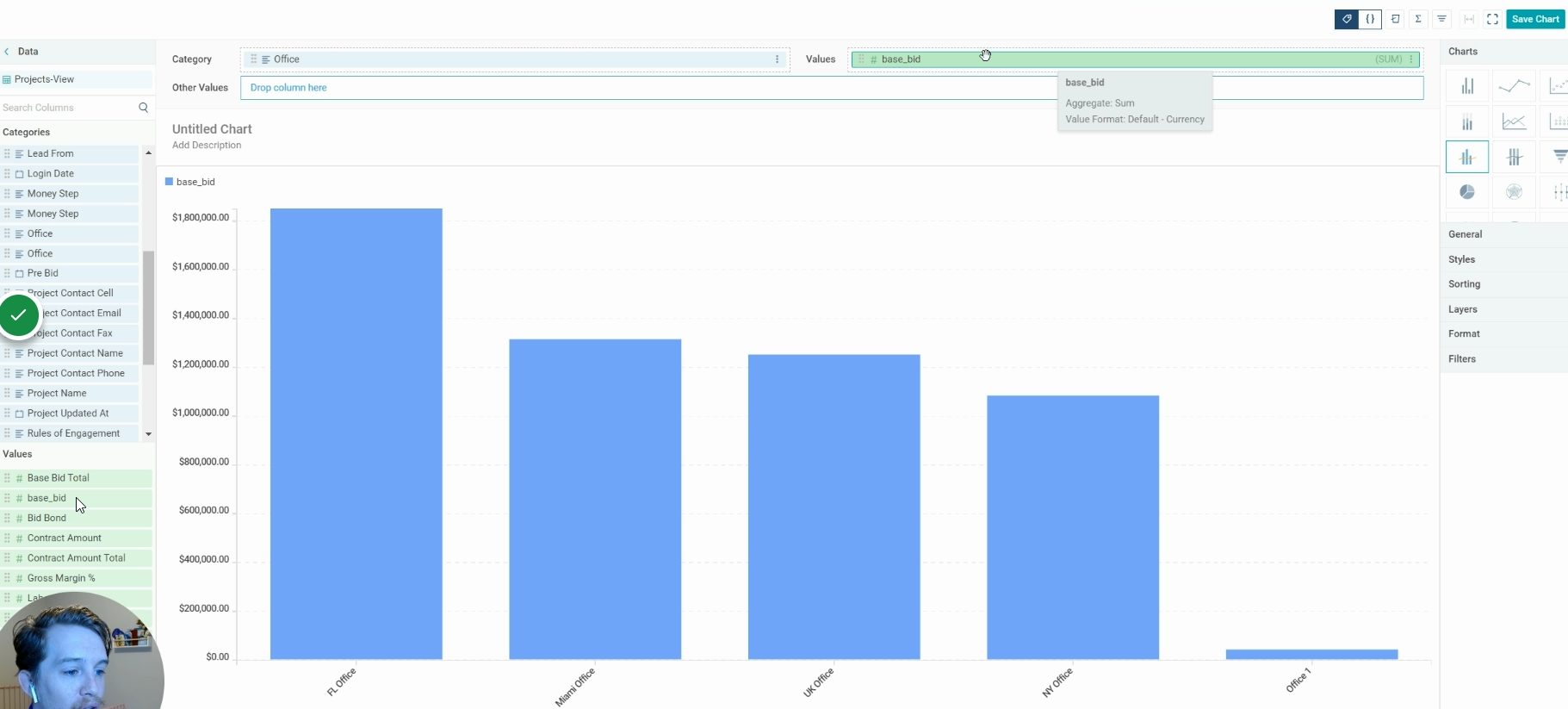Open the Office category field options menu
The image size is (1568, 709).
777,59
